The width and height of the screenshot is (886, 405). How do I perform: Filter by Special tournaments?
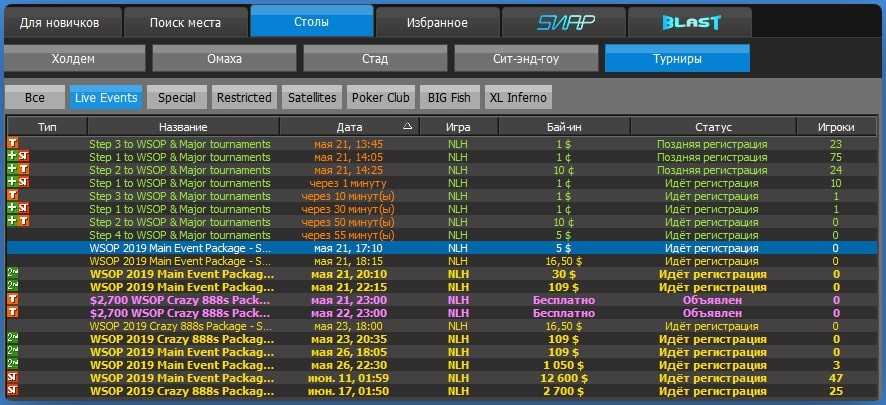point(177,97)
